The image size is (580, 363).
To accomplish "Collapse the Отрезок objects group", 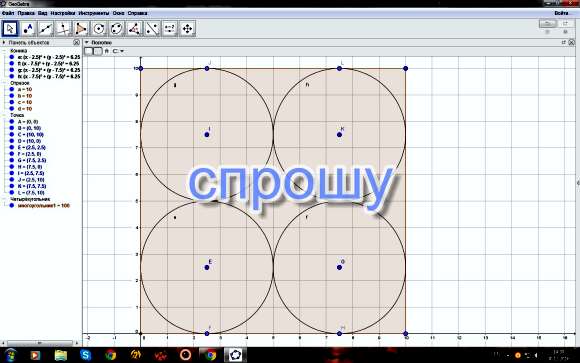I will [4, 83].
